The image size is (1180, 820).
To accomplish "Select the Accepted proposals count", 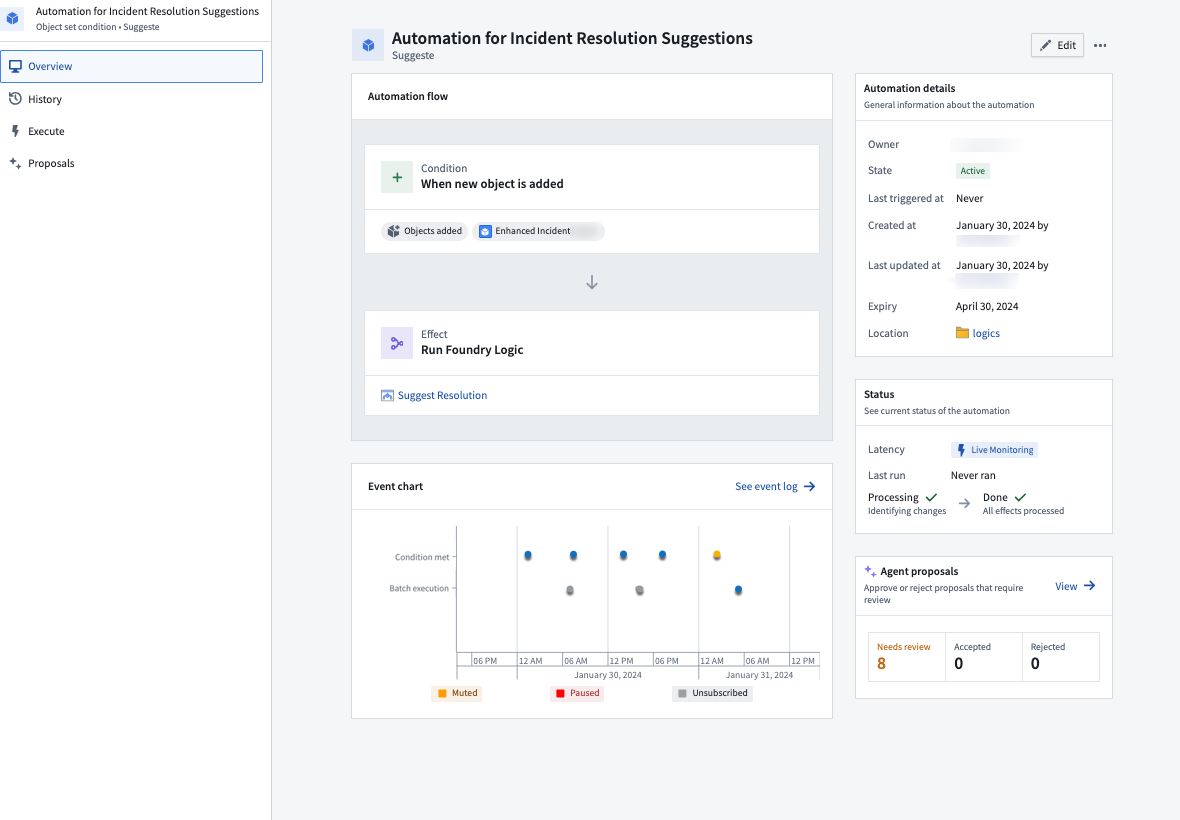I will click(x=984, y=657).
